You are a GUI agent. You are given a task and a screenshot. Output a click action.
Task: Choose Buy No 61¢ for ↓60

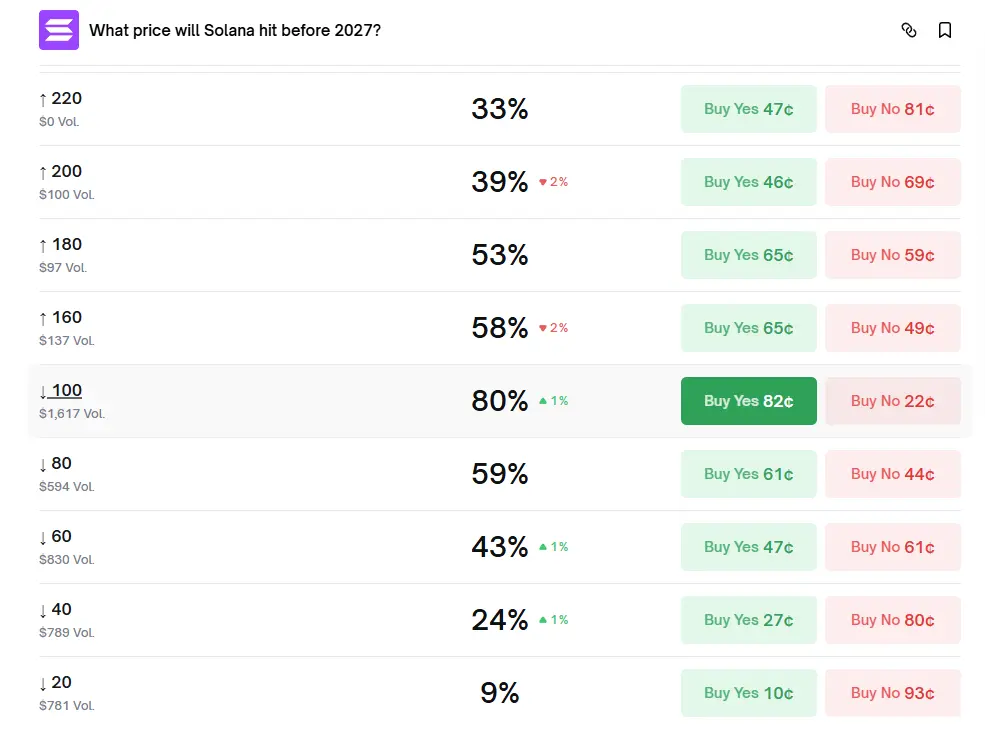(x=892, y=547)
